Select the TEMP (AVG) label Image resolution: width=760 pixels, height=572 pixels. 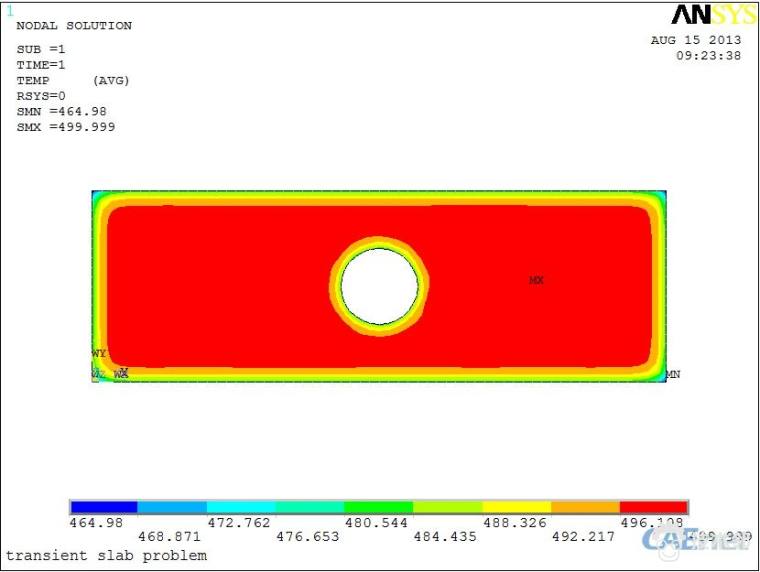tap(73, 80)
